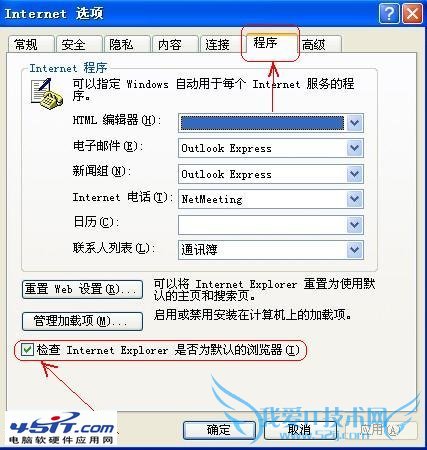Confirm with the 确定 button
Screen dimensions: 427x450
coord(219,430)
